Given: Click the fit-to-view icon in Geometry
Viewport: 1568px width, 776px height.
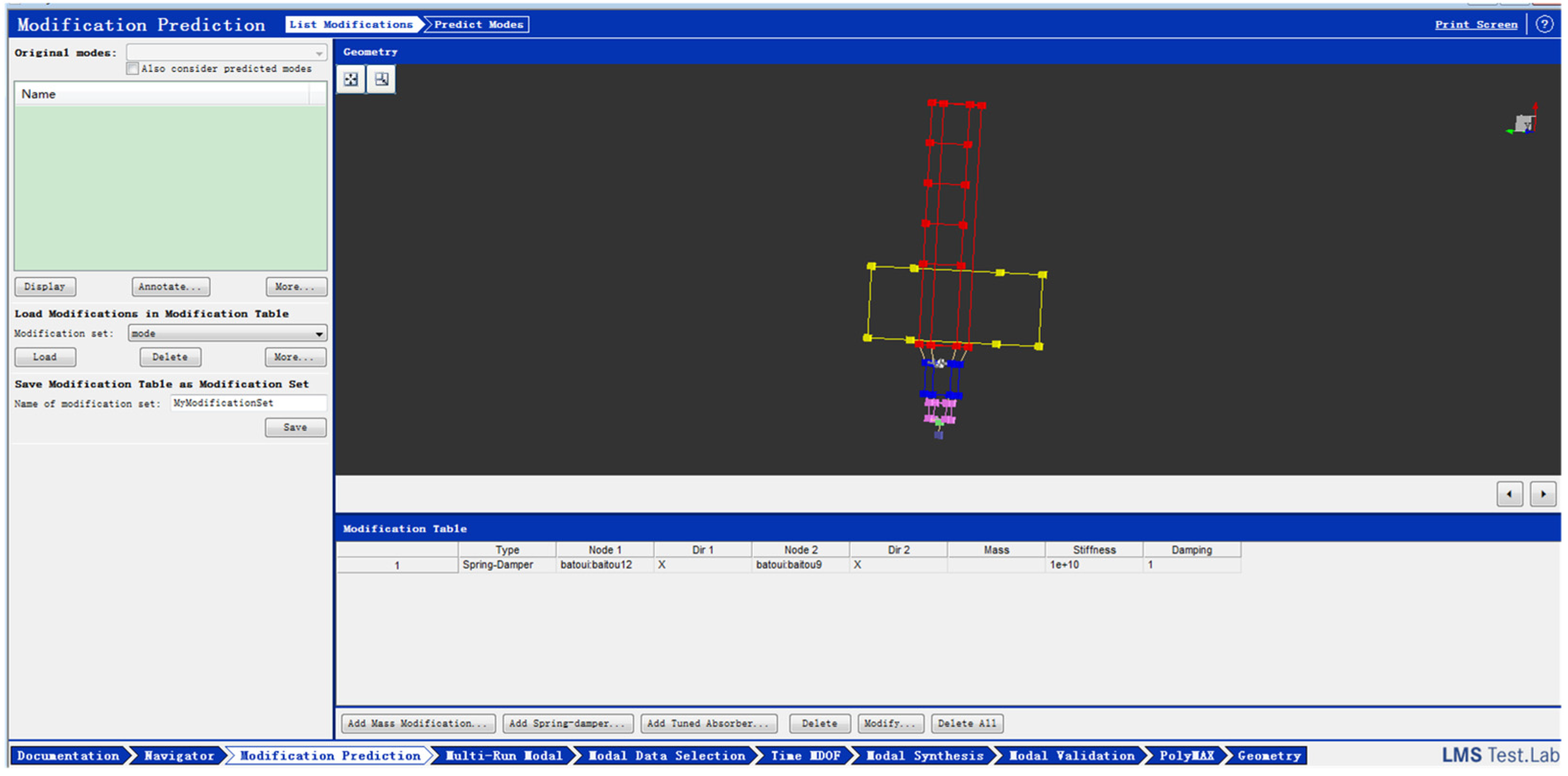Looking at the screenshot, I should pos(351,79).
